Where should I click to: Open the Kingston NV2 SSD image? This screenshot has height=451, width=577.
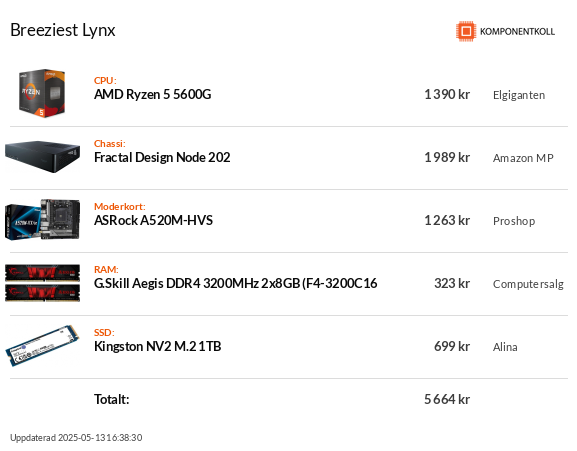point(42,346)
